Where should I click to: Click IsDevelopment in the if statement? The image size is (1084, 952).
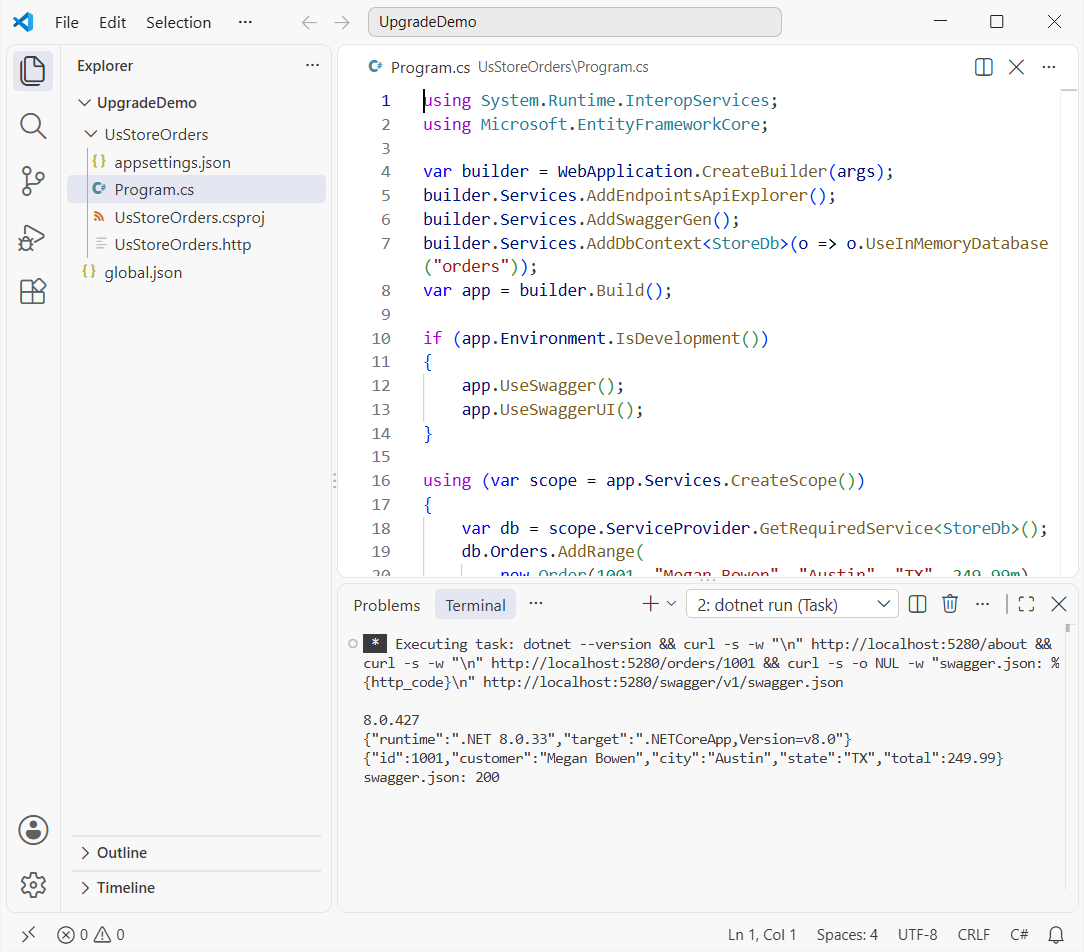tap(678, 339)
